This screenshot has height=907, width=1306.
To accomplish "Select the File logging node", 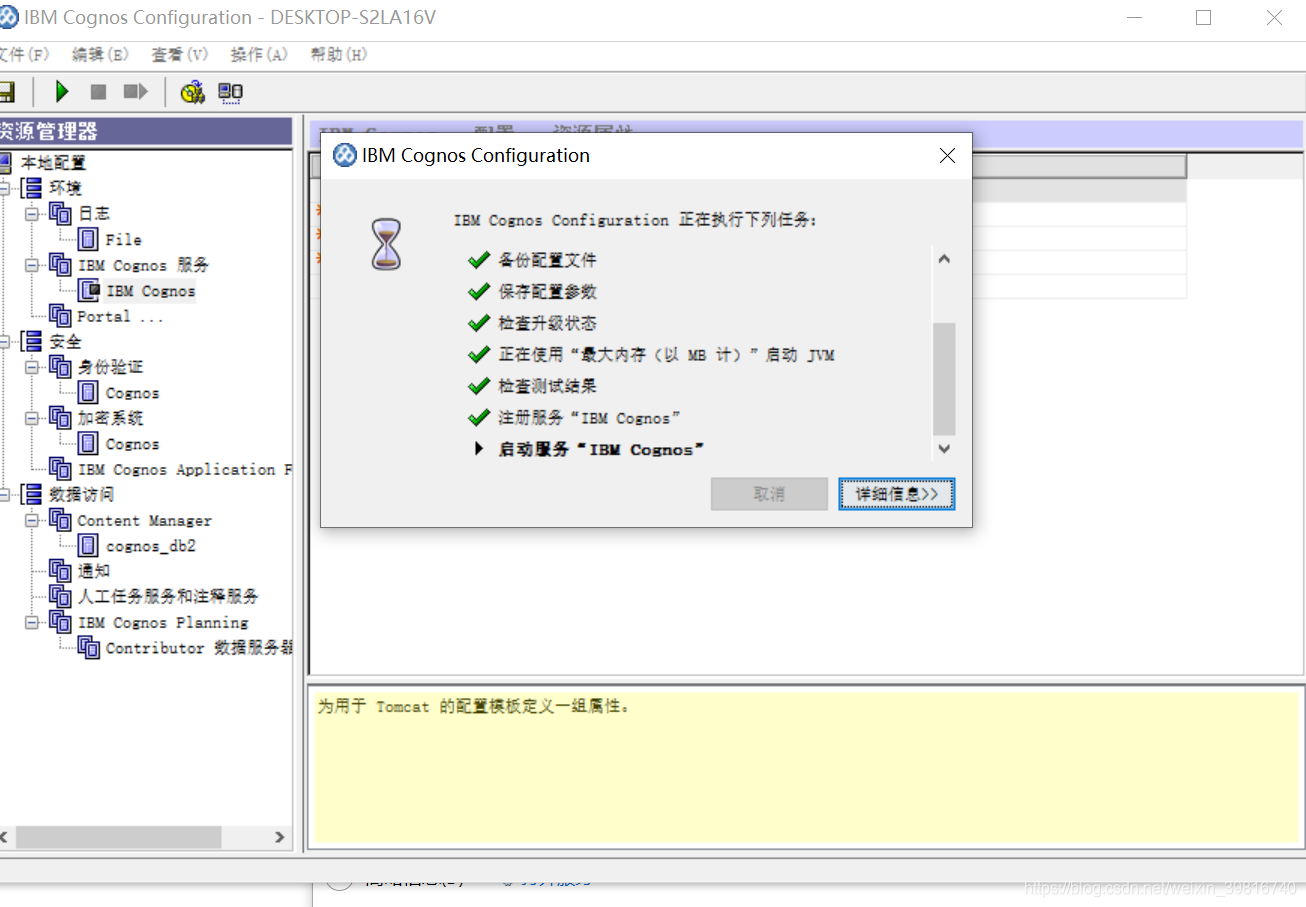I will pyautogui.click(x=123, y=239).
